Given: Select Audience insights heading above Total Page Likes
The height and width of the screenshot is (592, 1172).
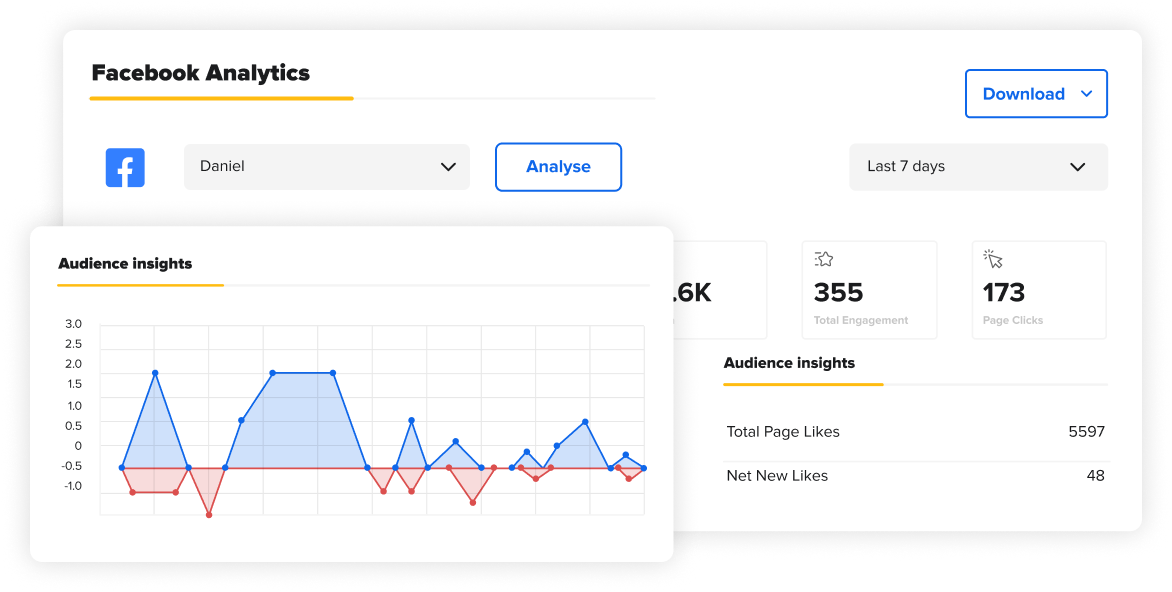Looking at the screenshot, I should [789, 363].
